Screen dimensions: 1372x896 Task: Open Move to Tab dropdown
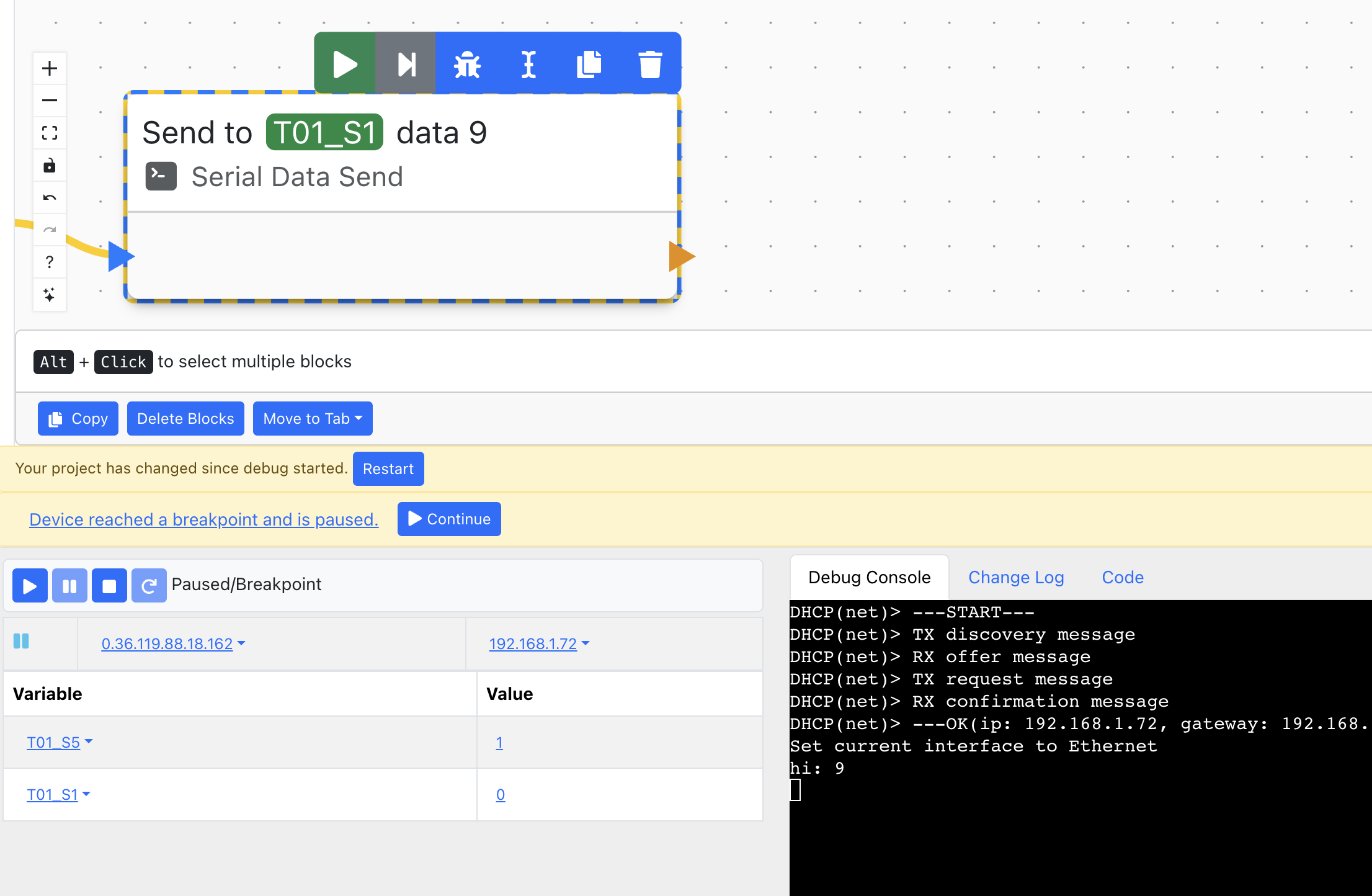(x=313, y=418)
